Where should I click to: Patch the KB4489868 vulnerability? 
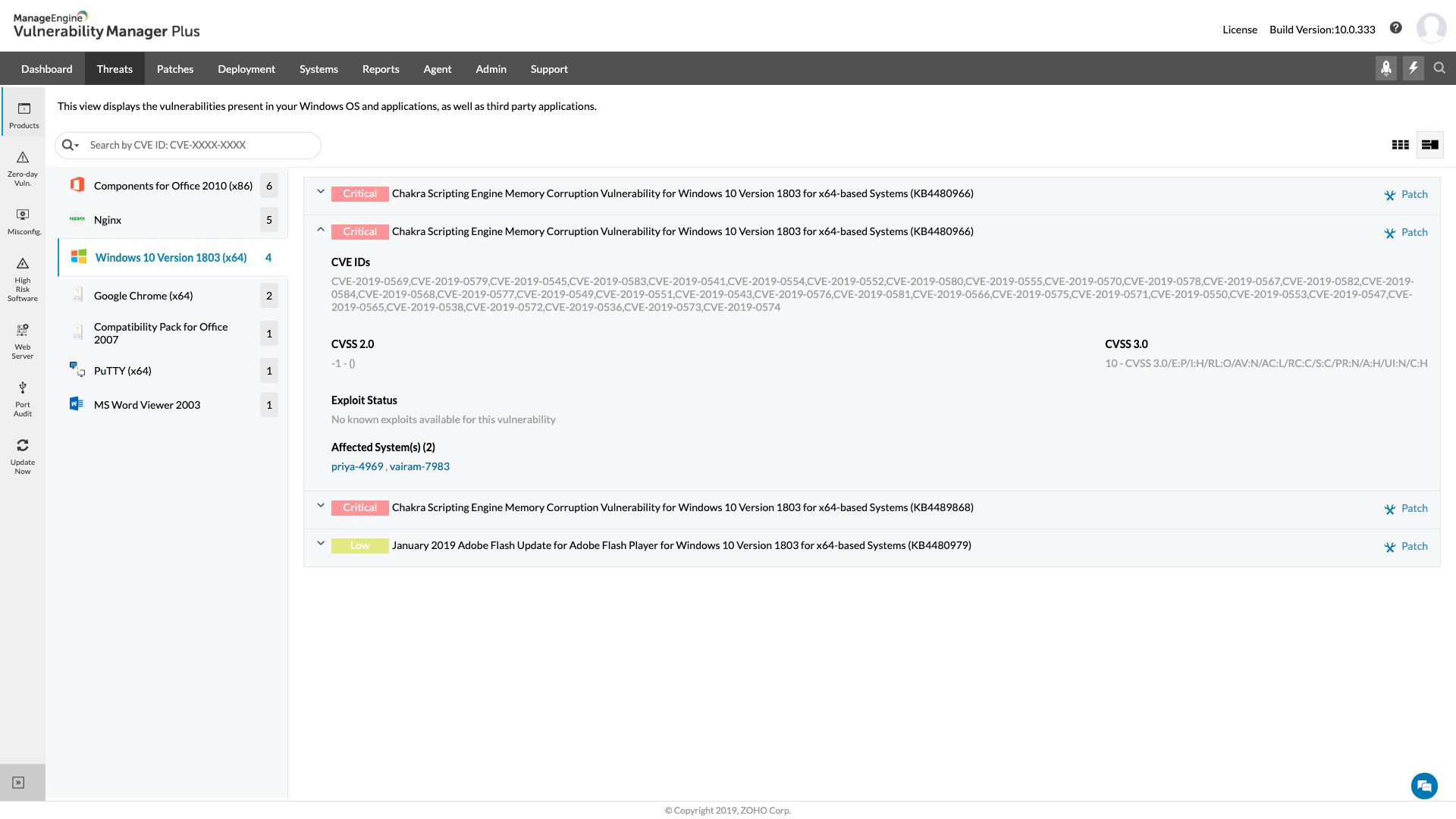tap(1406, 508)
